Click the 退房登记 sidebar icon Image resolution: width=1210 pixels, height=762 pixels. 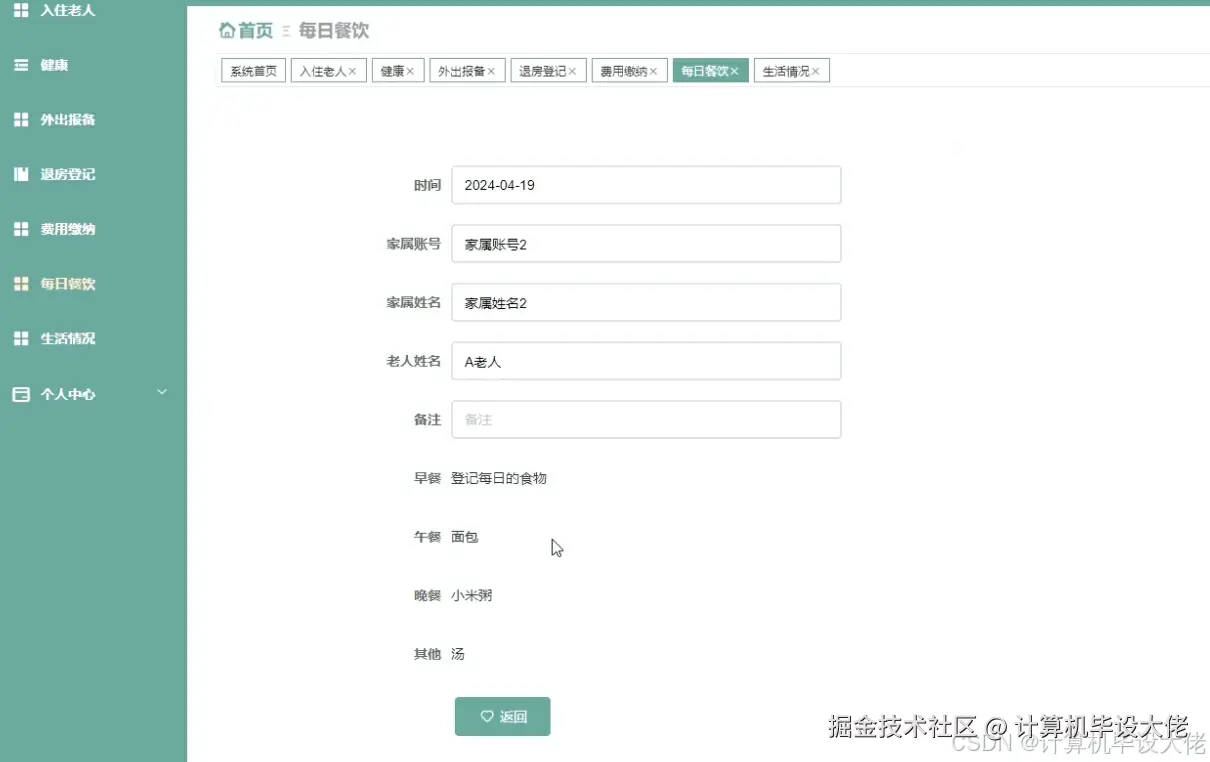[21, 174]
